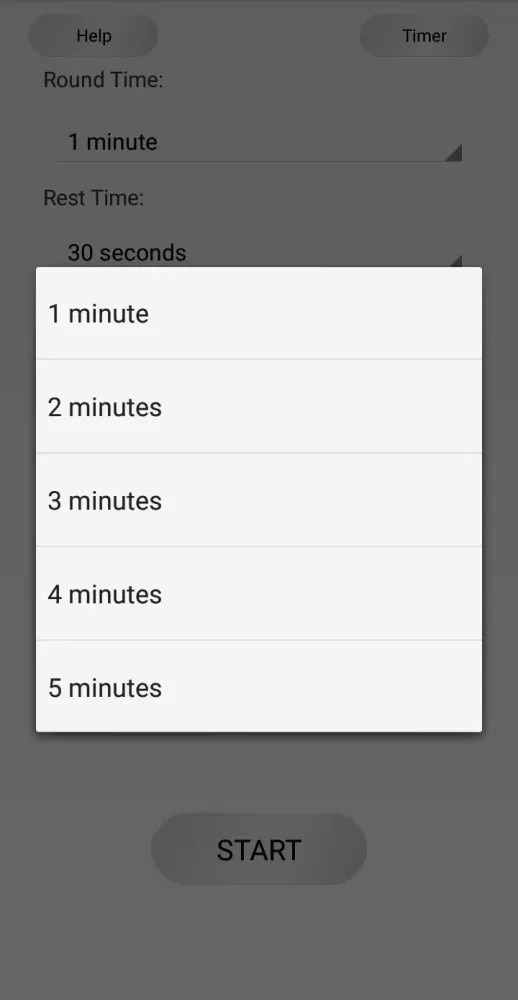Choose 2 minutes from the popup list

point(258,406)
